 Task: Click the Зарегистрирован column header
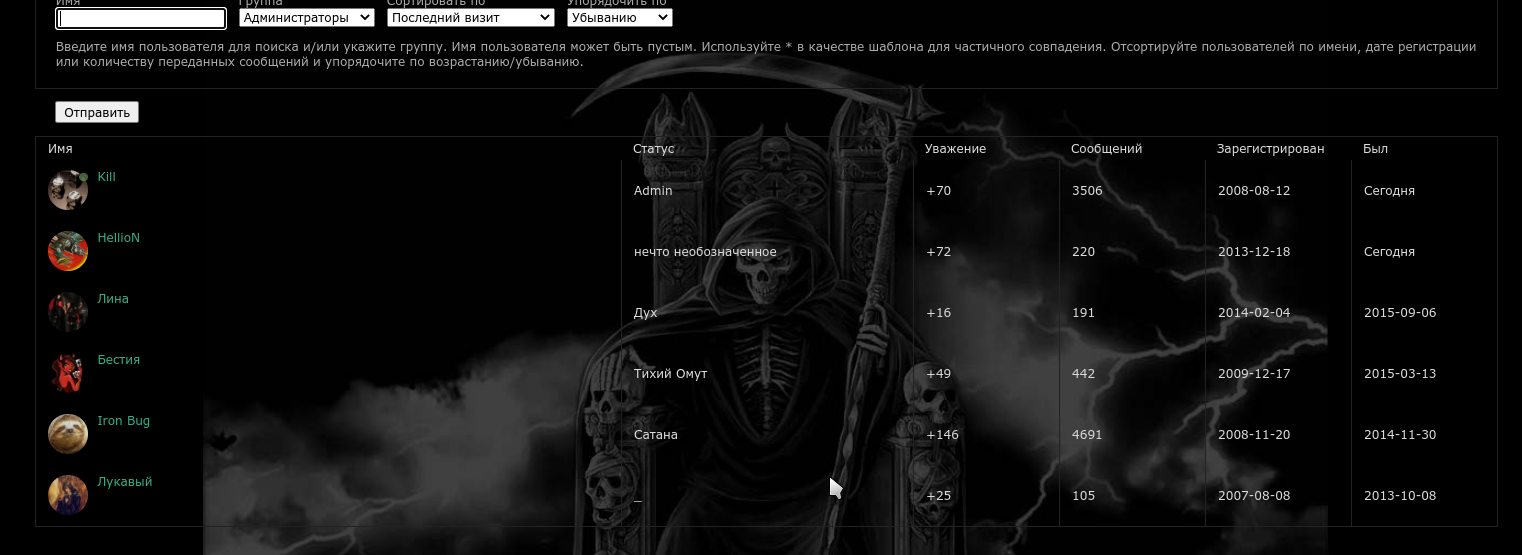[x=1271, y=149]
